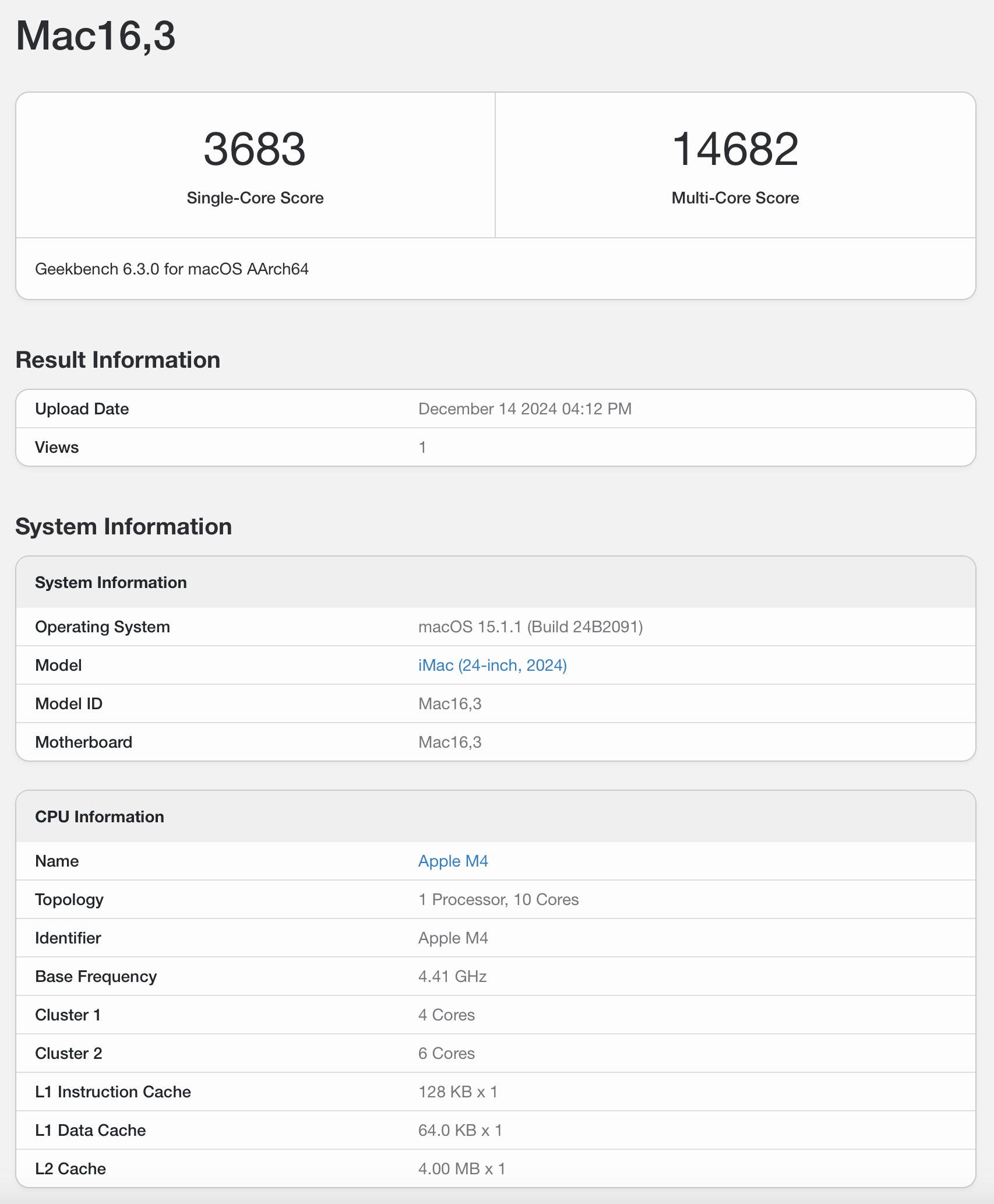Select the Topology 10 Cores row
Viewport: 994px width, 1204px height.
click(497, 899)
